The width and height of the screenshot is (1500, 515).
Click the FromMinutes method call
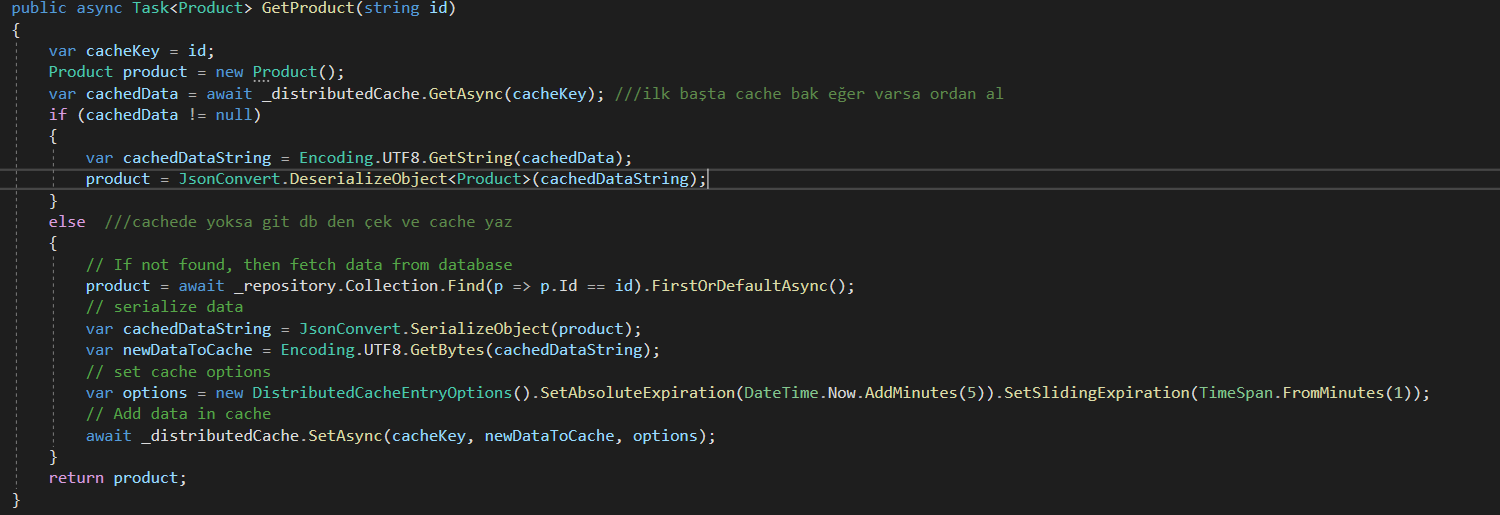click(1332, 393)
